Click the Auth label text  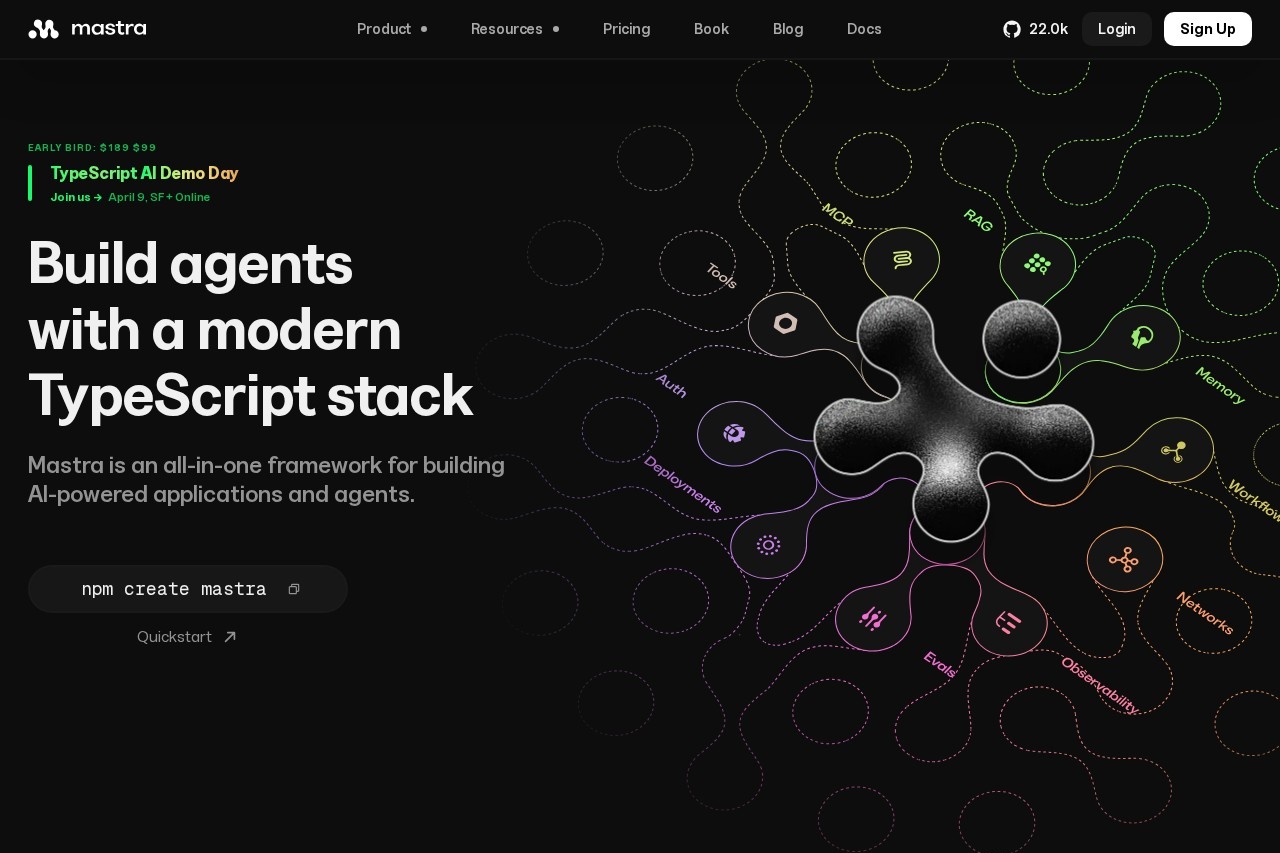671,385
